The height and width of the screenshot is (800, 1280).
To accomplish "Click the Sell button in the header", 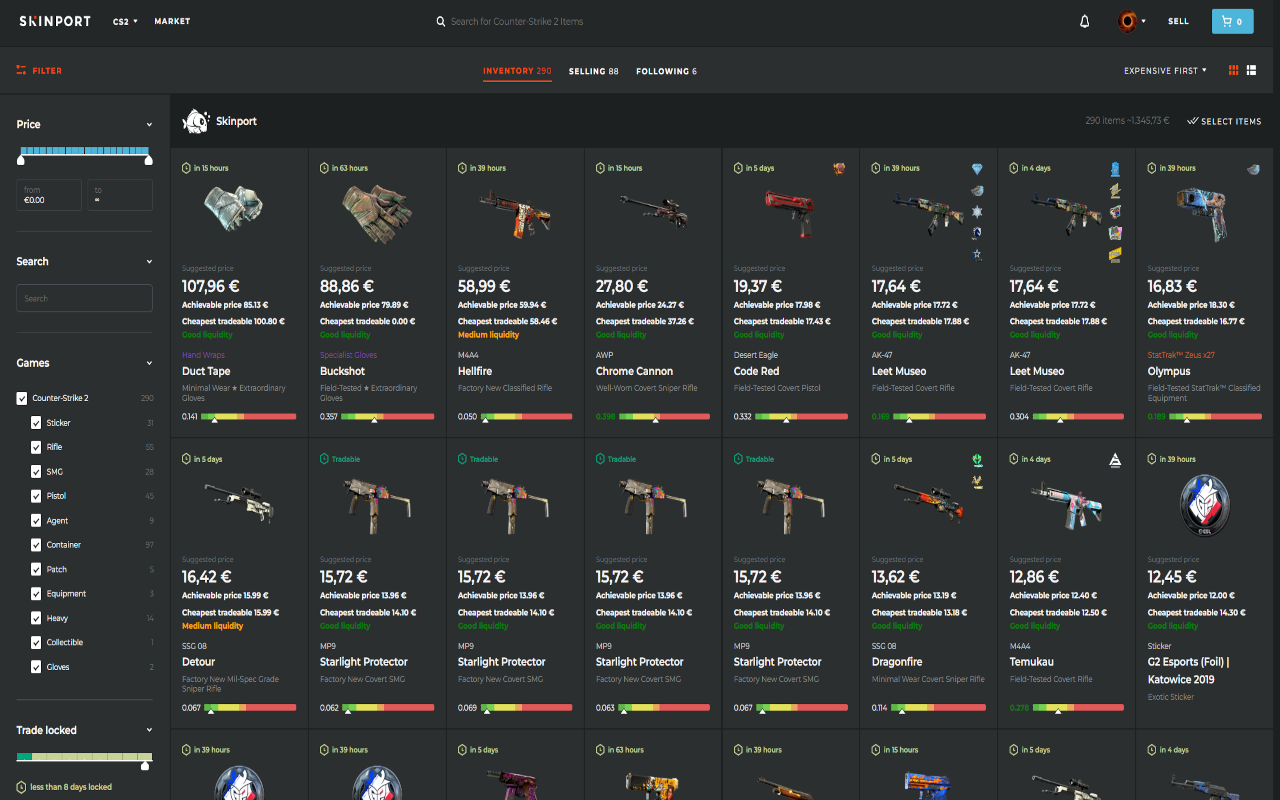I will tap(1179, 21).
